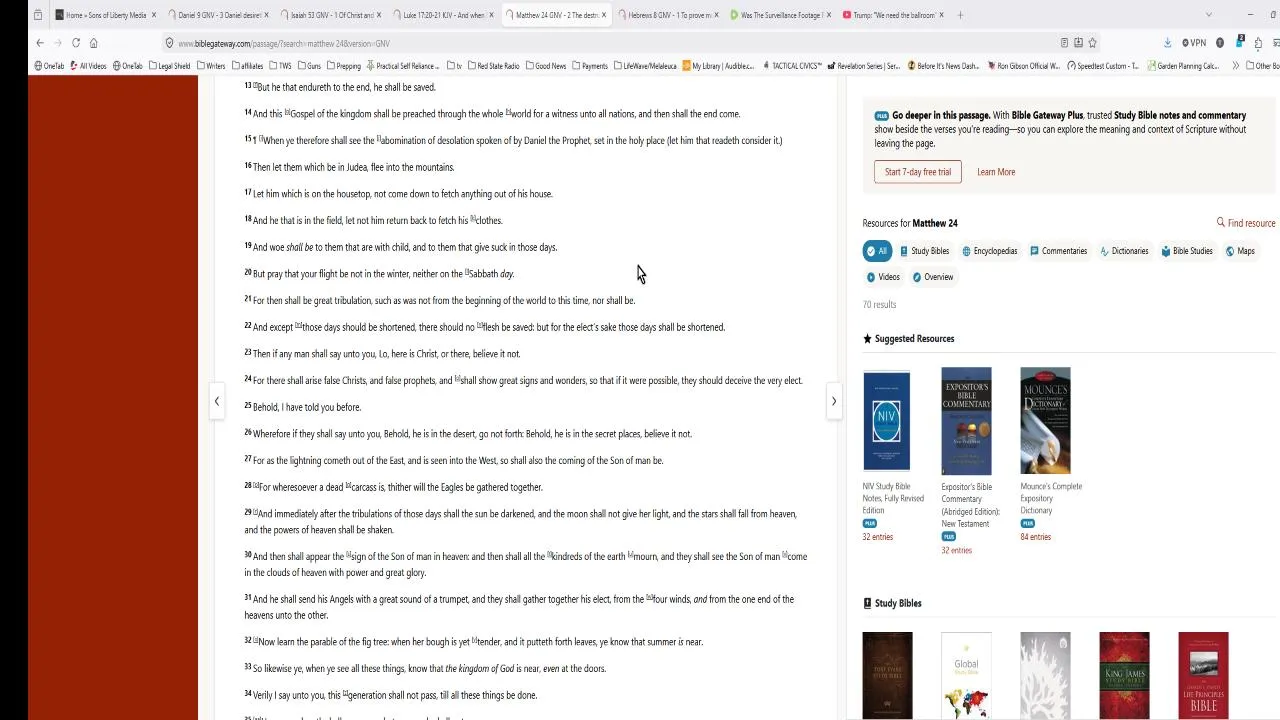
Task: Open the Prepping bookmarks folder
Action: click(x=344, y=66)
